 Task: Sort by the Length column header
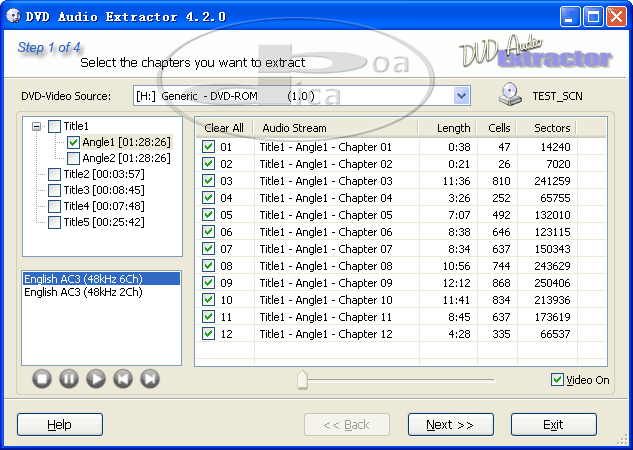point(452,128)
